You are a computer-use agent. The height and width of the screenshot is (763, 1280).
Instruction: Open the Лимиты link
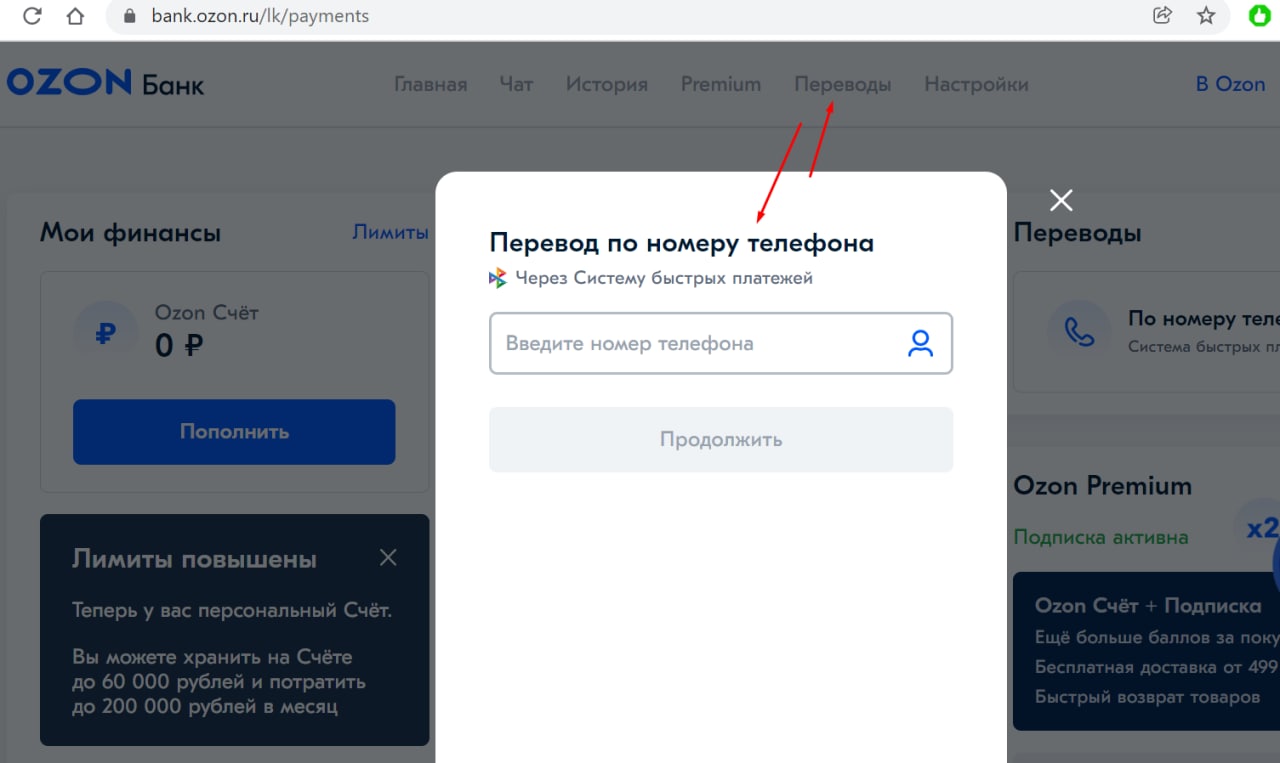click(390, 232)
